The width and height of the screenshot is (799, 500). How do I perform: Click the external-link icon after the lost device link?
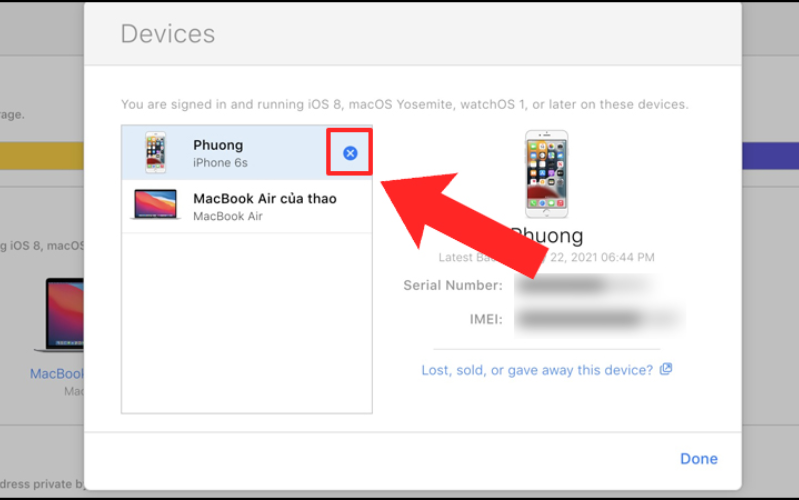666,369
